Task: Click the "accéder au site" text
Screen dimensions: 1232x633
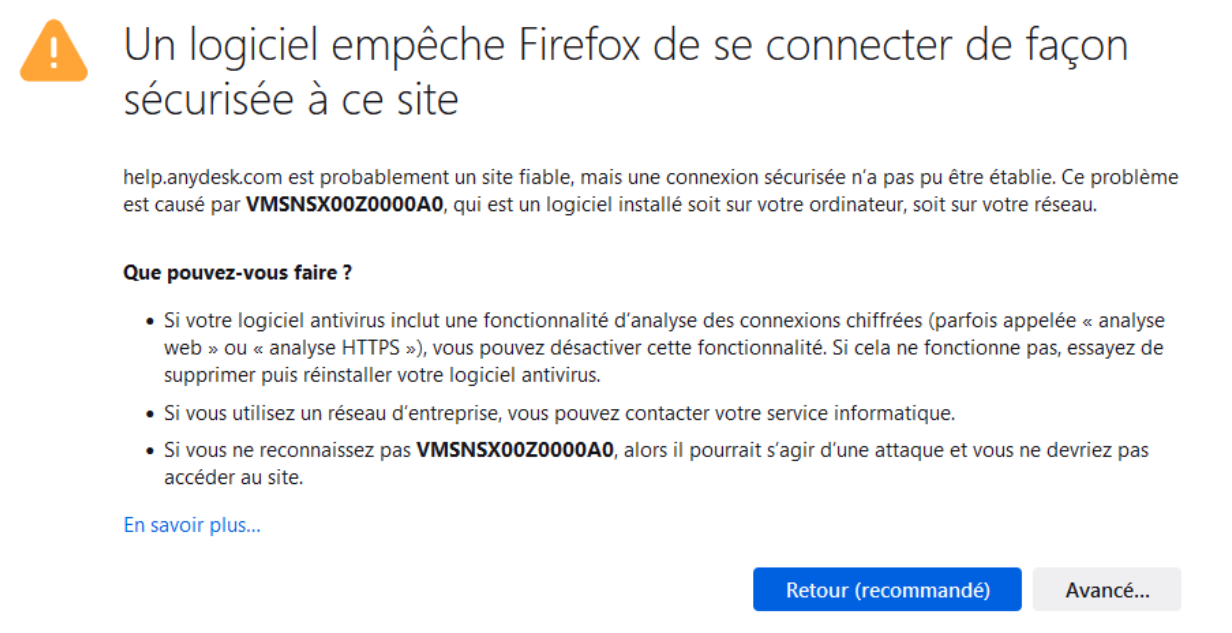Action: (232, 478)
